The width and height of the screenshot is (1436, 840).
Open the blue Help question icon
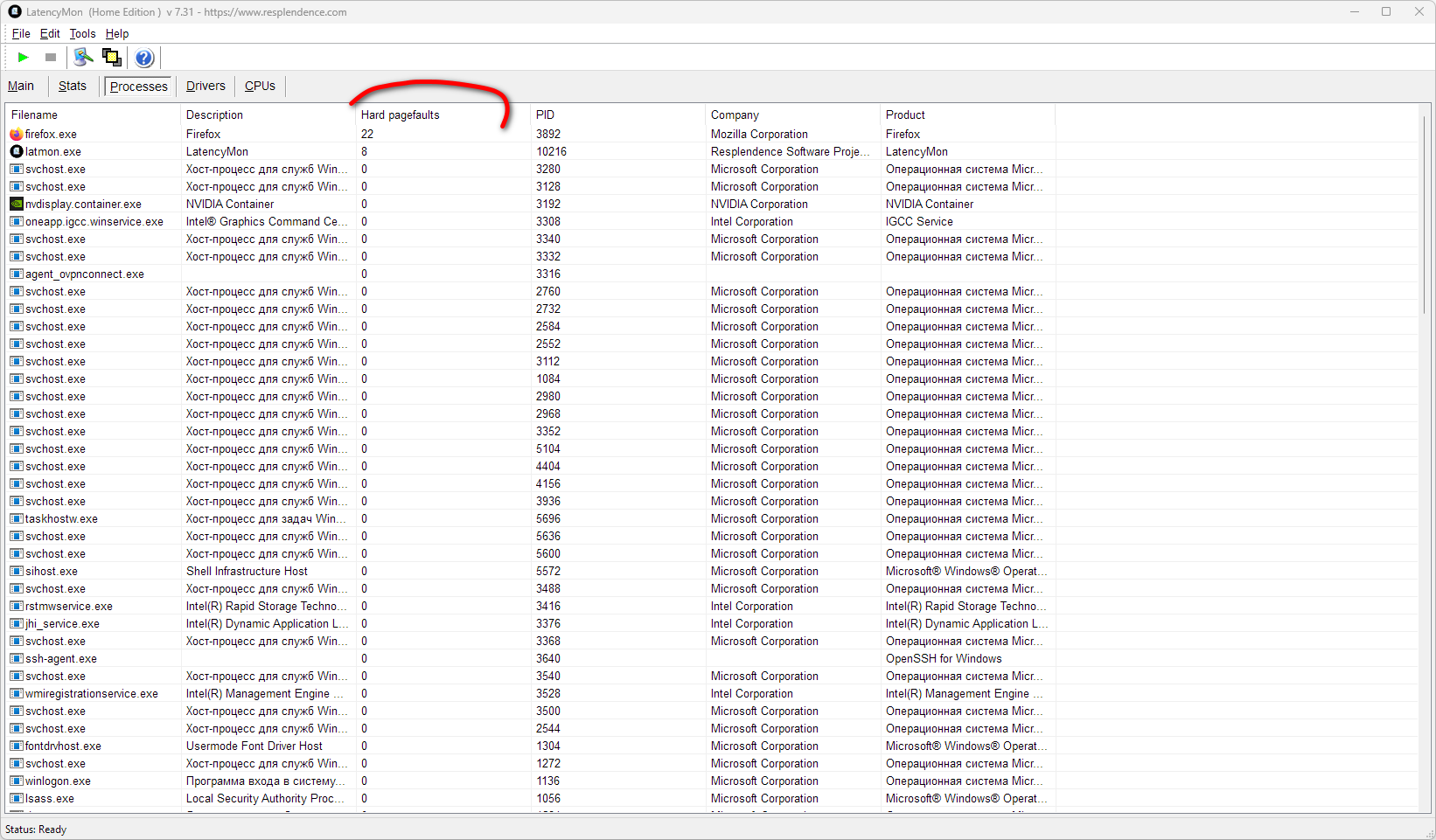click(144, 58)
